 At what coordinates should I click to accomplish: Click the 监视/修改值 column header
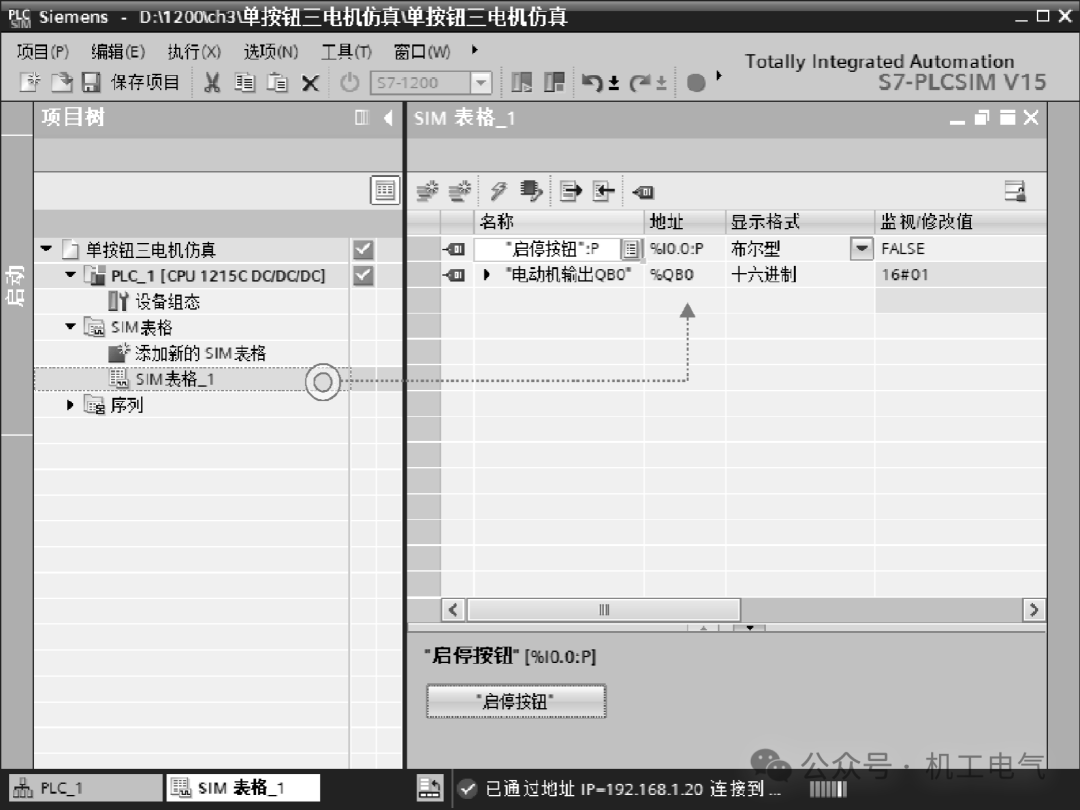tap(961, 222)
